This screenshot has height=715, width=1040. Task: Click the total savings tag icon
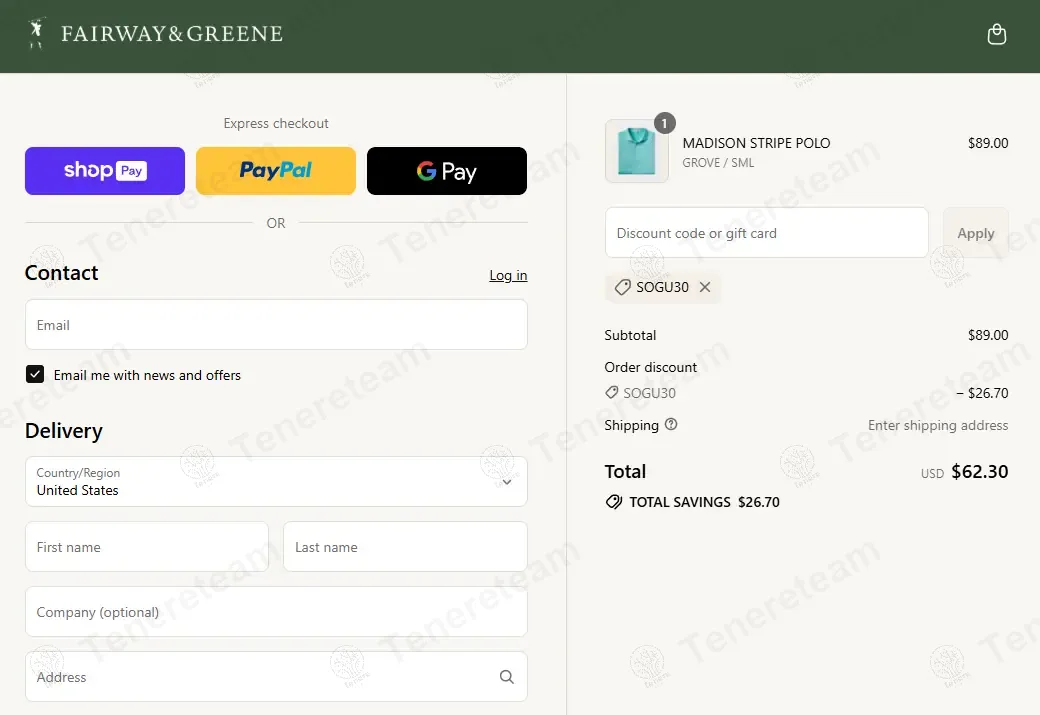614,502
